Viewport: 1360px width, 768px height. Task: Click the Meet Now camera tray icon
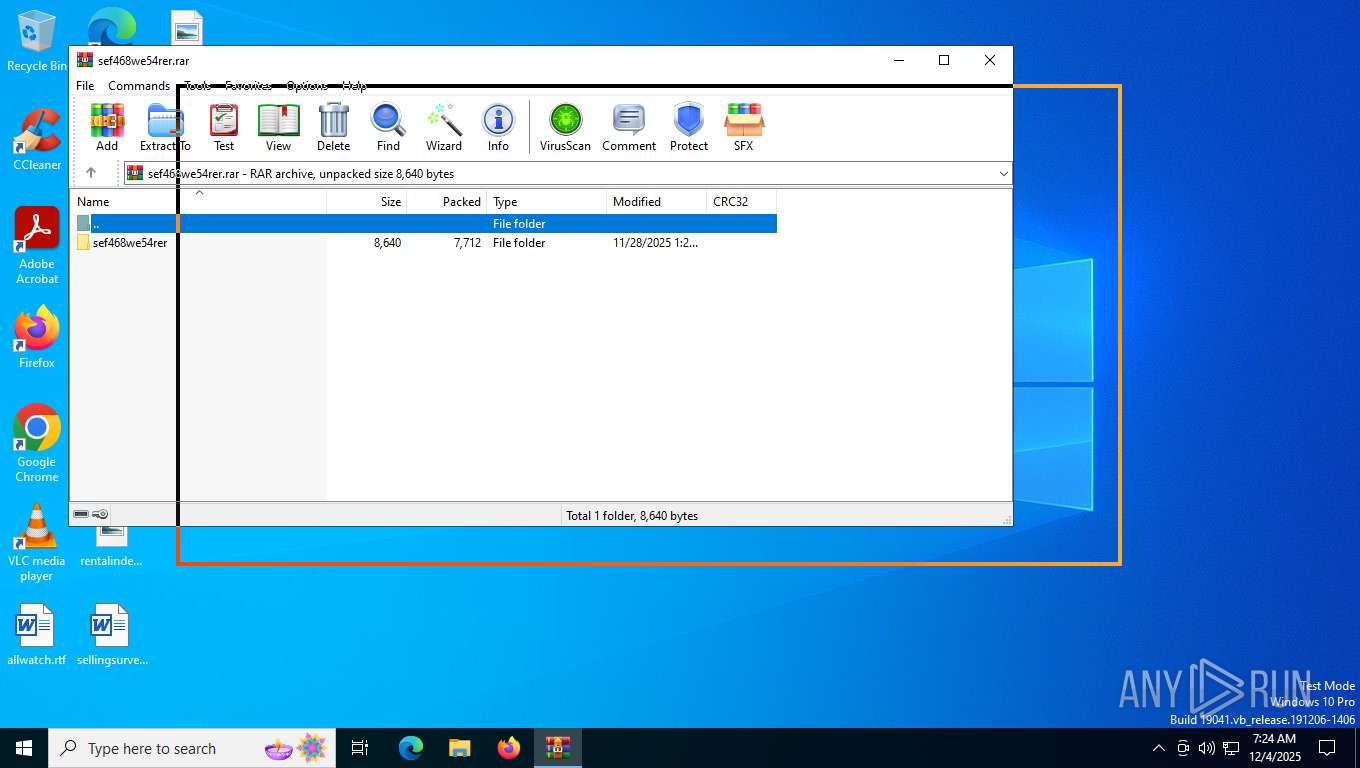(x=1183, y=748)
